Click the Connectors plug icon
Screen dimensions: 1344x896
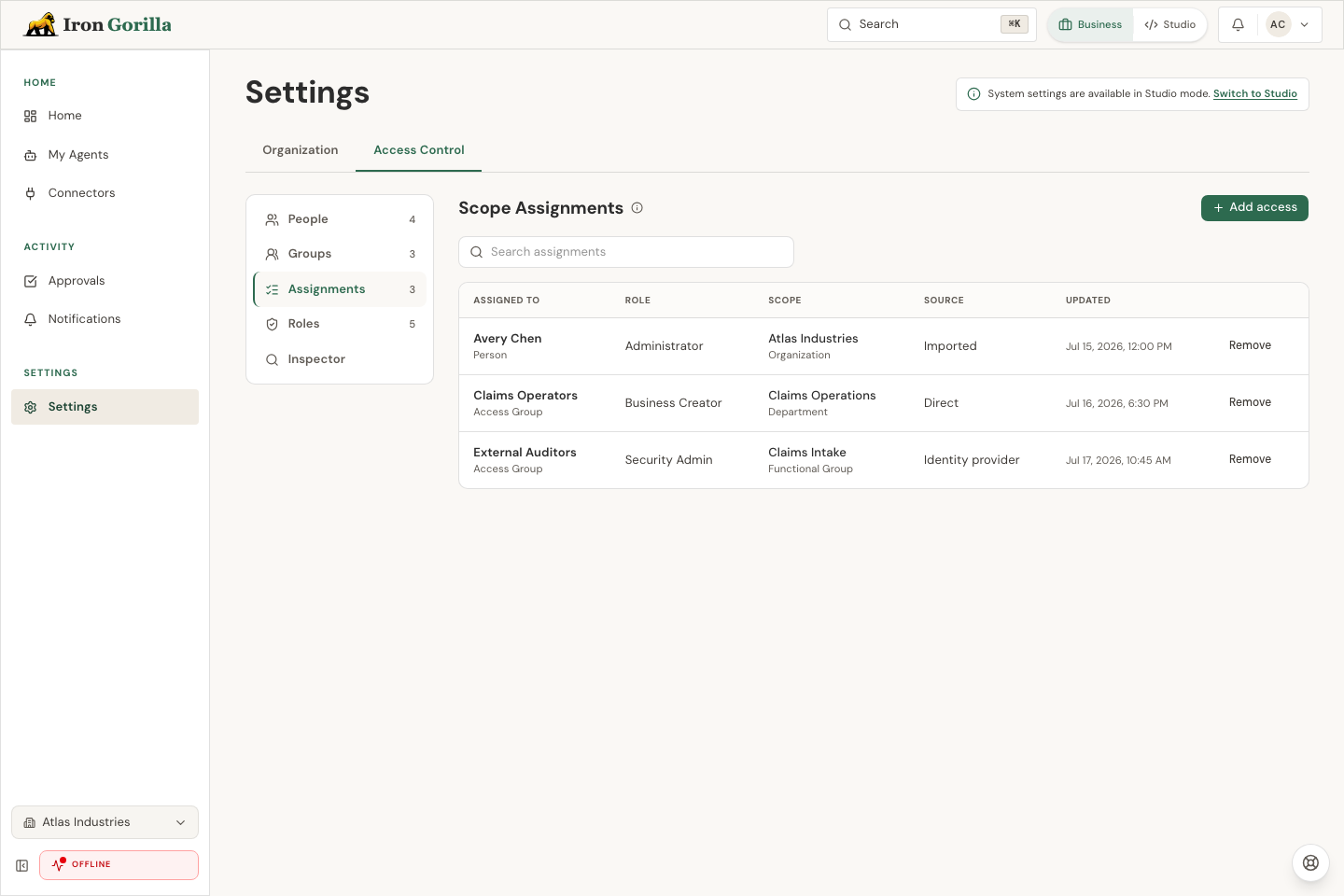click(30, 193)
